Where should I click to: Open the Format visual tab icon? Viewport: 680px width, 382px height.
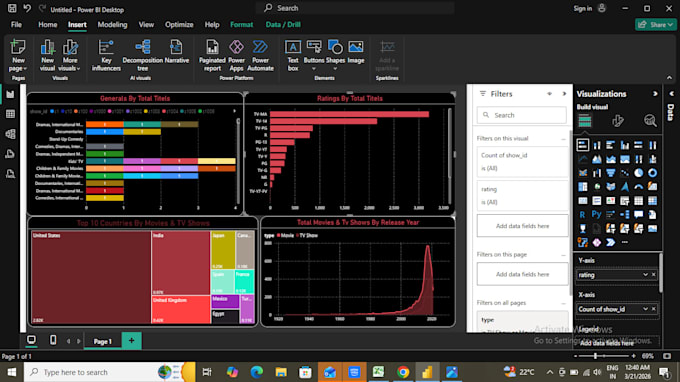click(618, 121)
